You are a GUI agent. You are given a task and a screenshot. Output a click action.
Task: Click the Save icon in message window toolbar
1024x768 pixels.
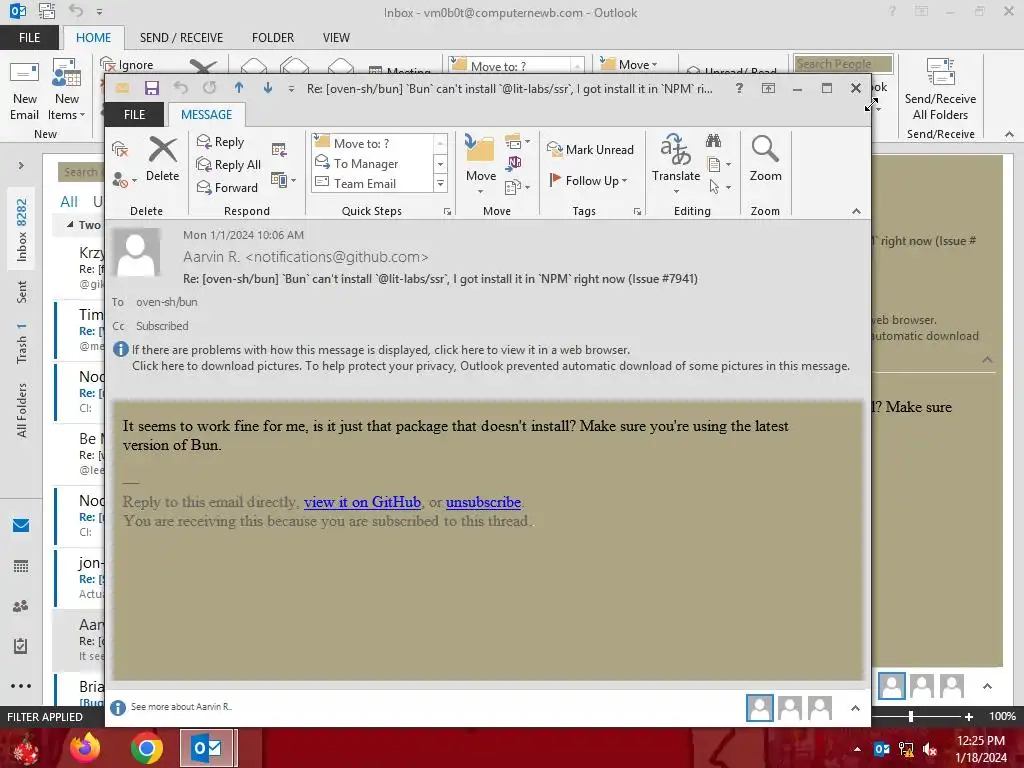[x=152, y=88]
